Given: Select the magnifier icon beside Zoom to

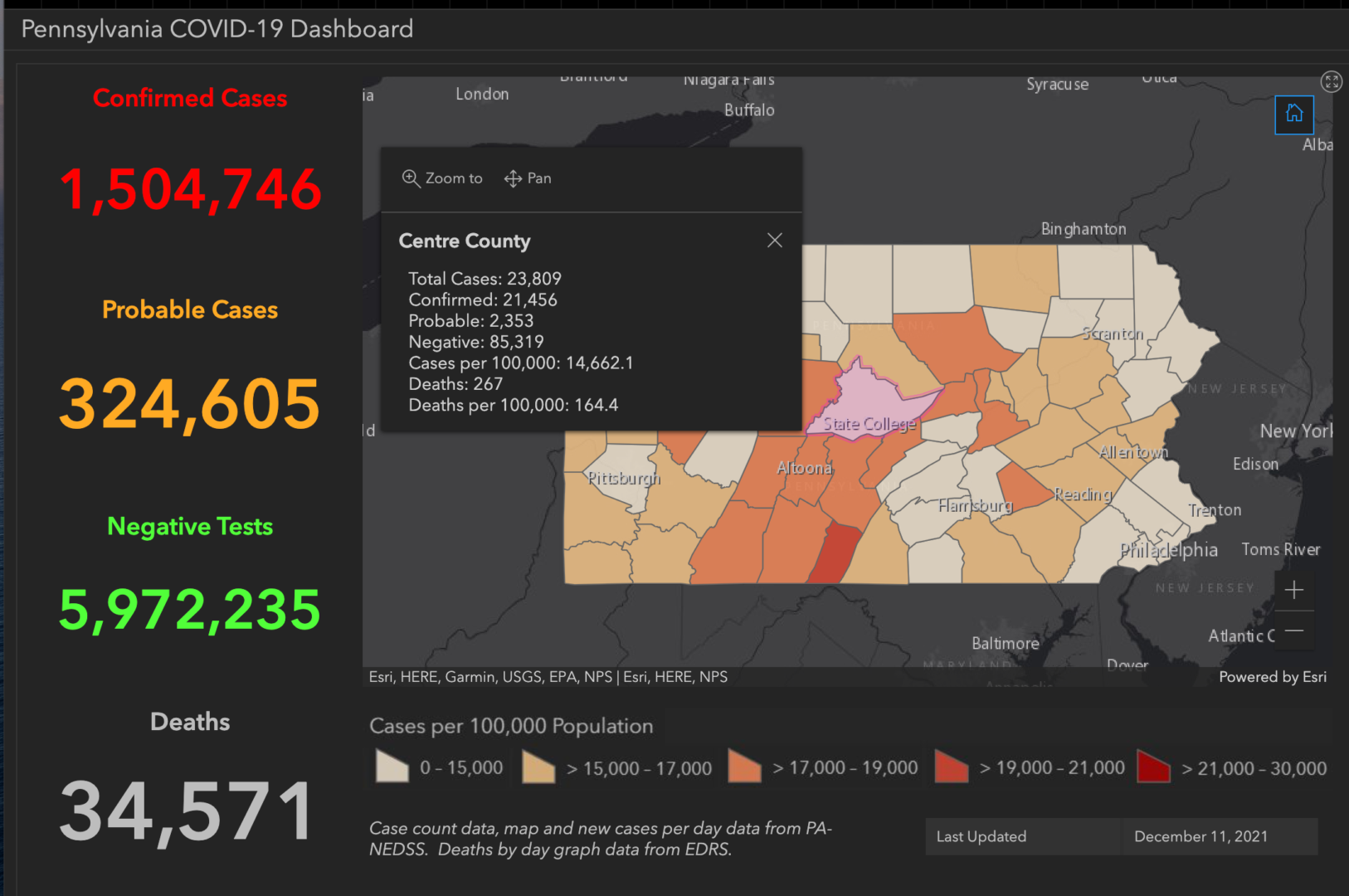Looking at the screenshot, I should point(412,178).
